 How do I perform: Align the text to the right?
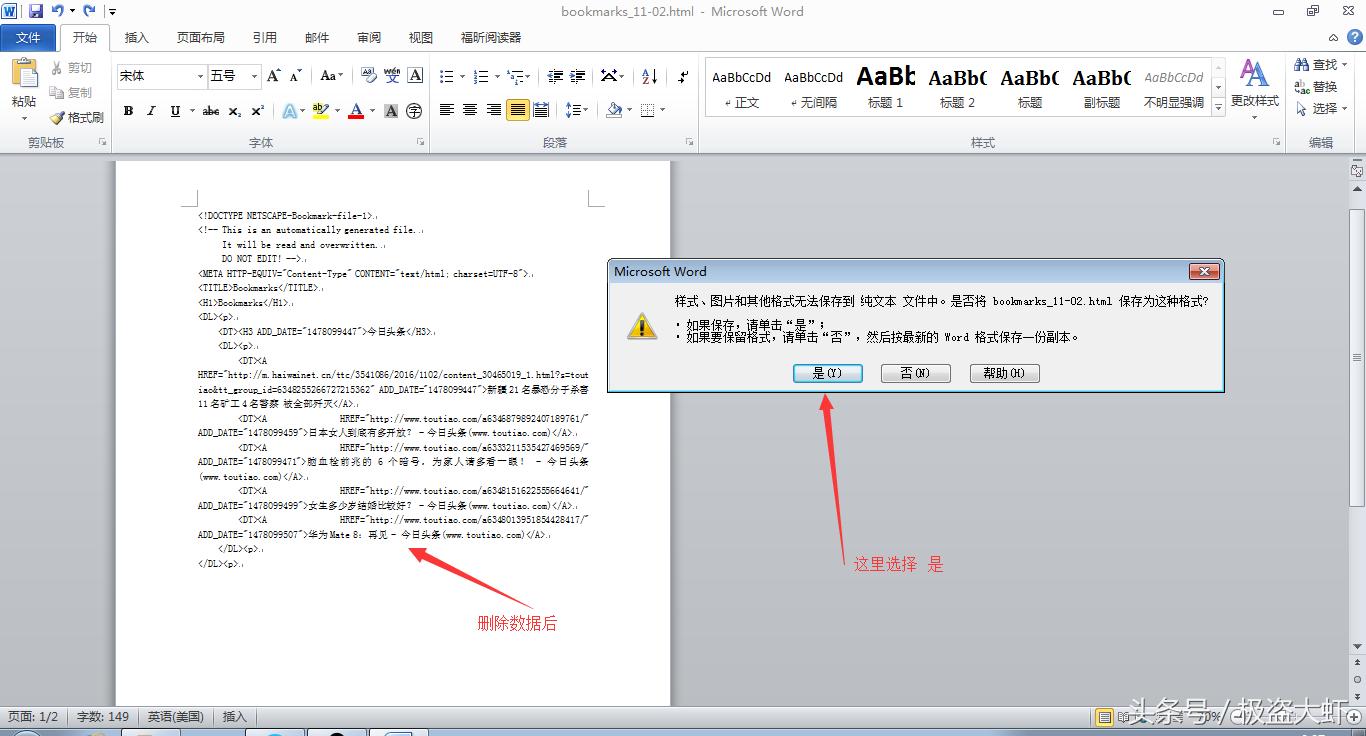tap(493, 110)
